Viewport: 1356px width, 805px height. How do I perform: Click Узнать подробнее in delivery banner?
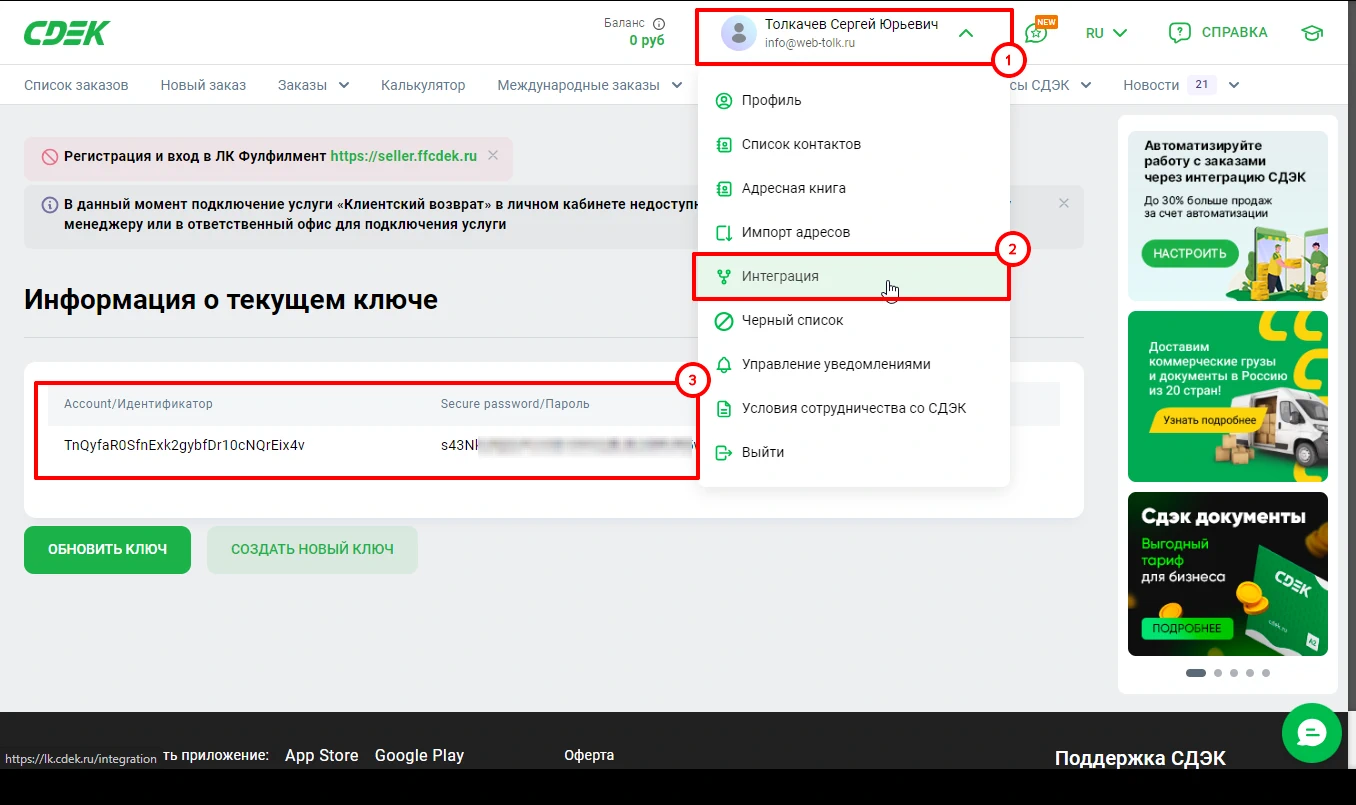[1210, 420]
